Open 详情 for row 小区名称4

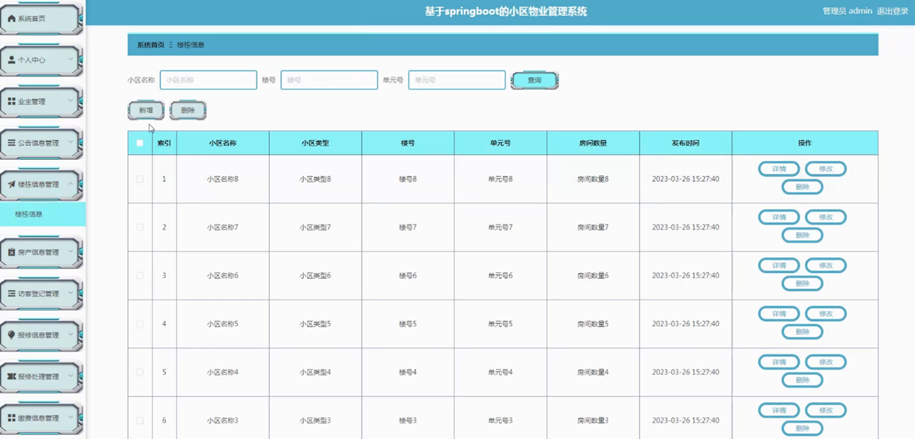click(779, 362)
